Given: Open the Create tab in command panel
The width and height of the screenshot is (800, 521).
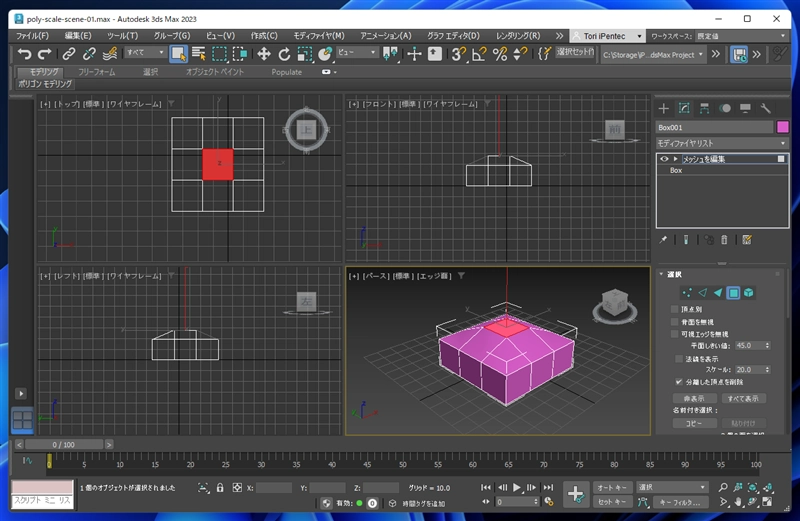Looking at the screenshot, I should [x=663, y=108].
